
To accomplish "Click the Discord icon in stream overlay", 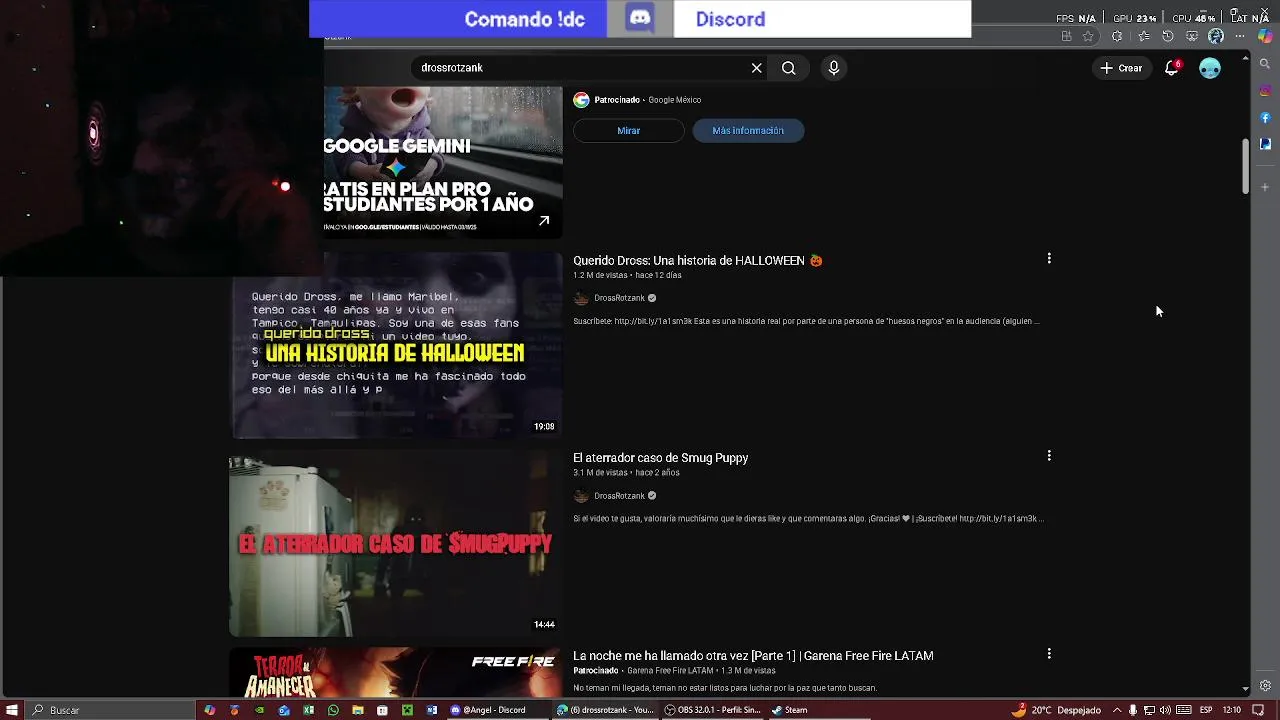I will (x=640, y=19).
